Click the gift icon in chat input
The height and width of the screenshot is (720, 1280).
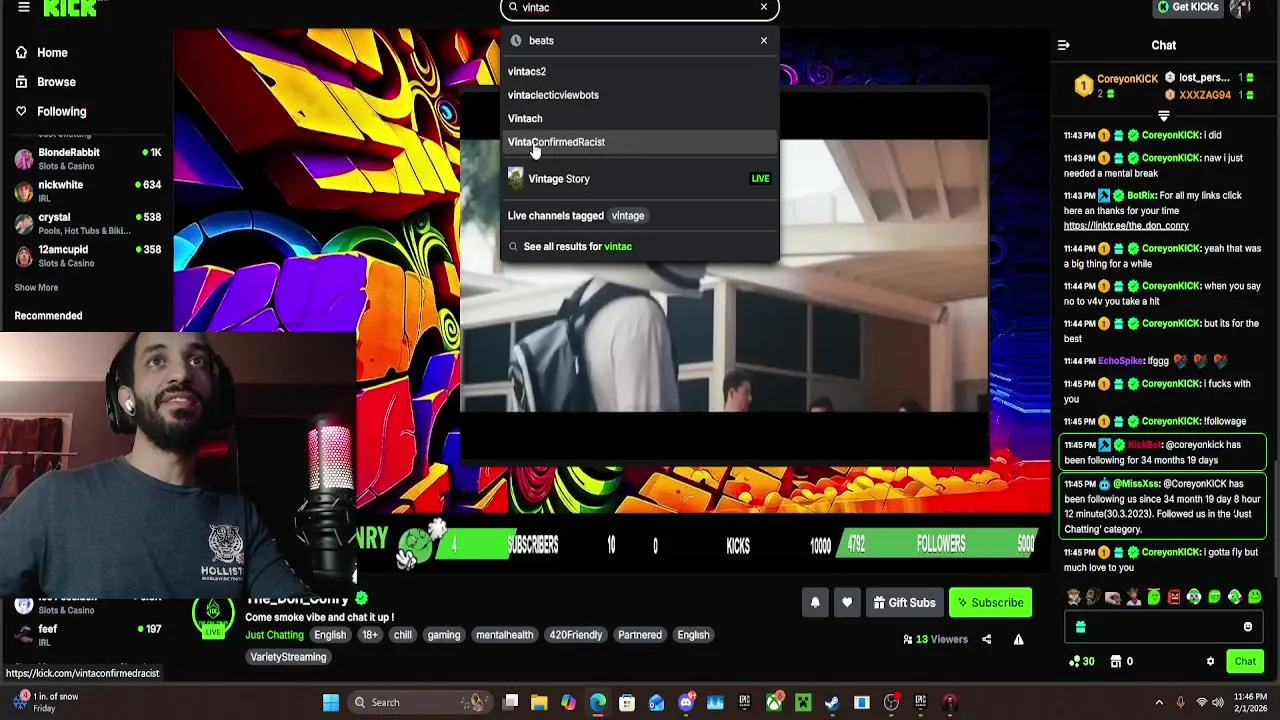(1080, 627)
